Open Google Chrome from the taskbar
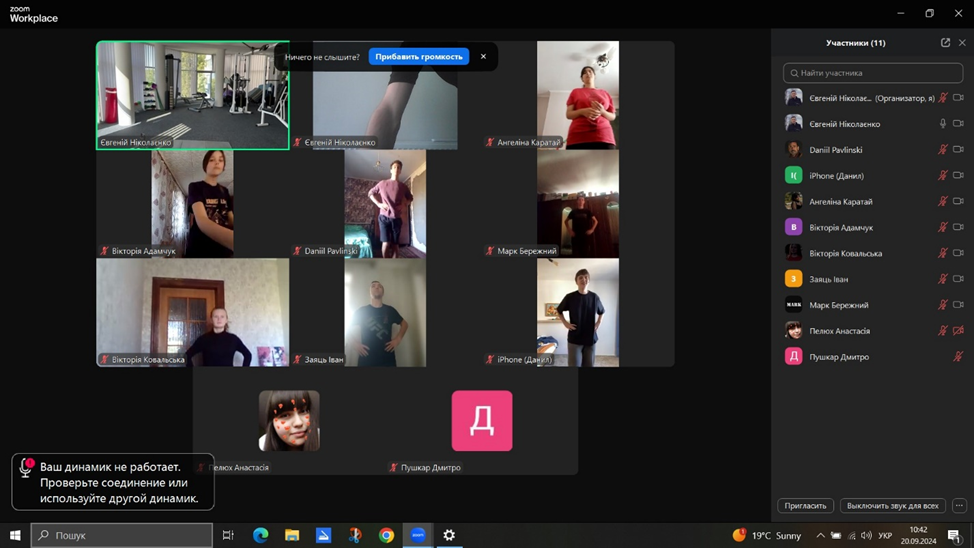This screenshot has height=548, width=974. click(x=386, y=535)
